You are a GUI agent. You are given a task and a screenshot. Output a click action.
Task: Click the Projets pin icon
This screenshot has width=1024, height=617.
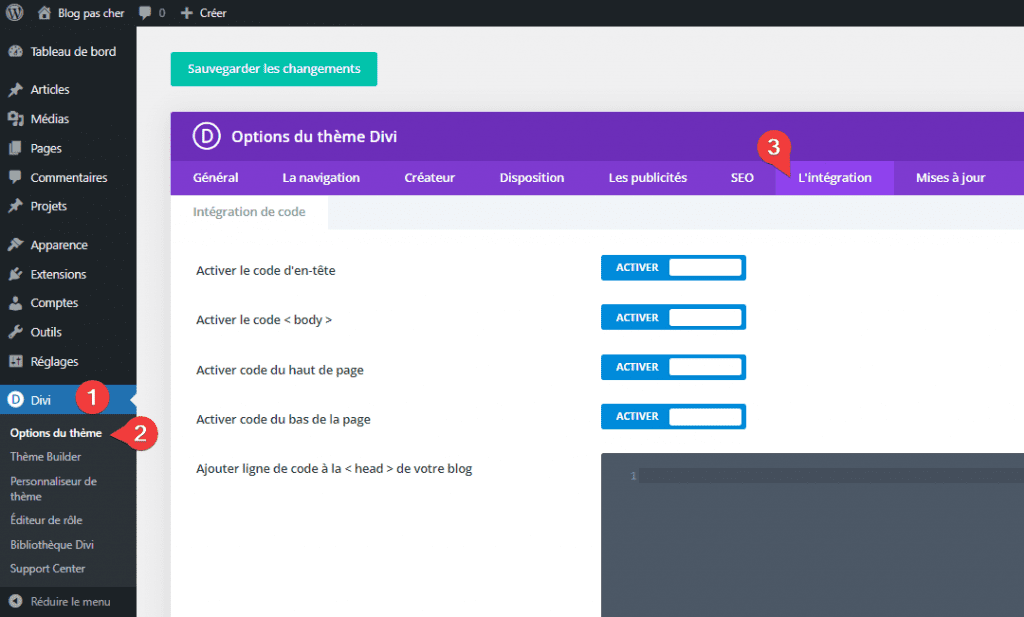point(16,206)
